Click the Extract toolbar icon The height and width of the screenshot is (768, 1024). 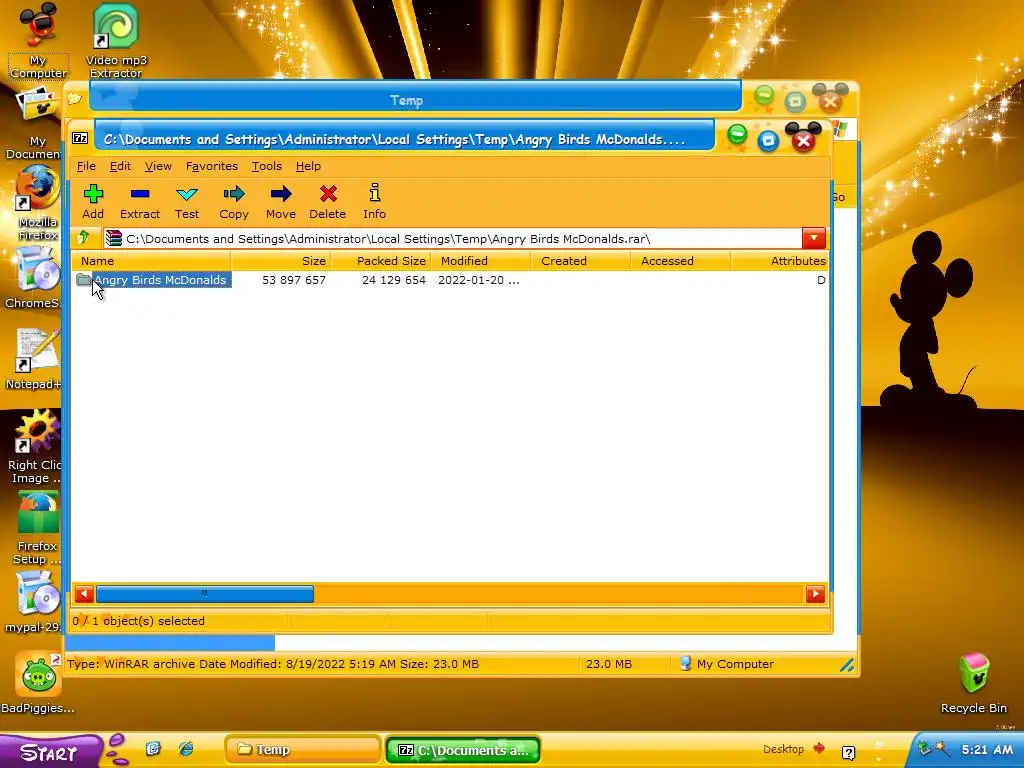(140, 201)
